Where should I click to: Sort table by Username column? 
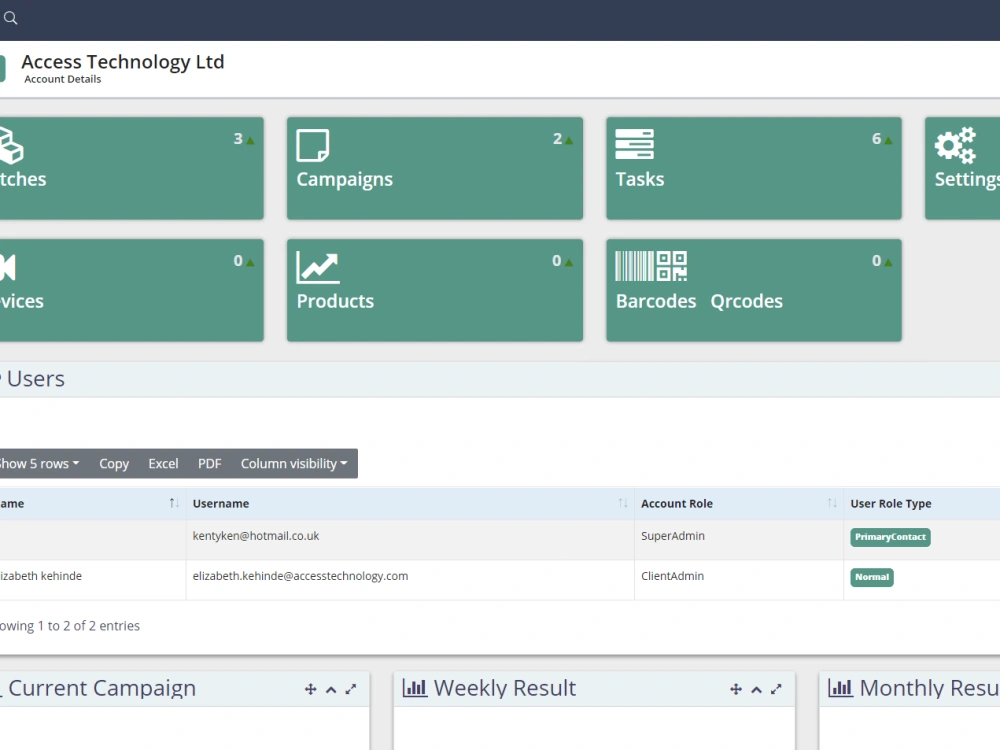tap(410, 504)
